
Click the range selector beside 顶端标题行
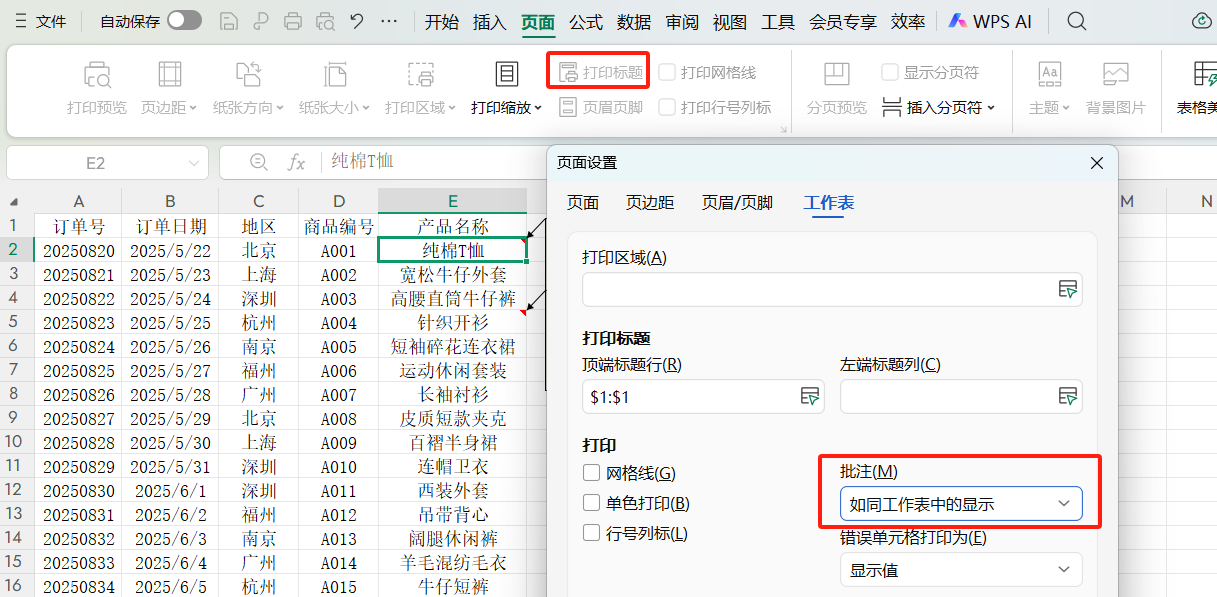811,396
